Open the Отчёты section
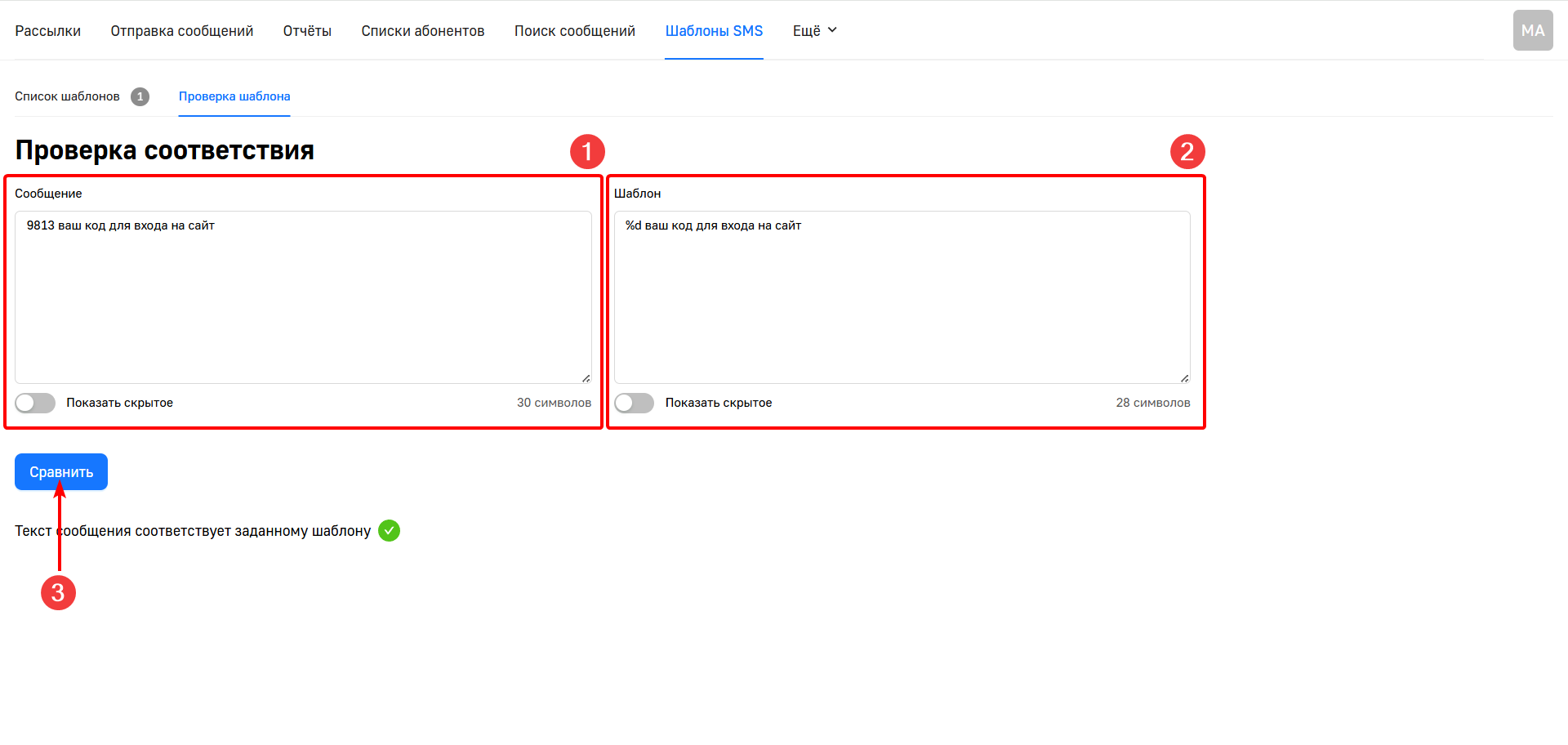This screenshot has width=1568, height=745. pyautogui.click(x=307, y=31)
